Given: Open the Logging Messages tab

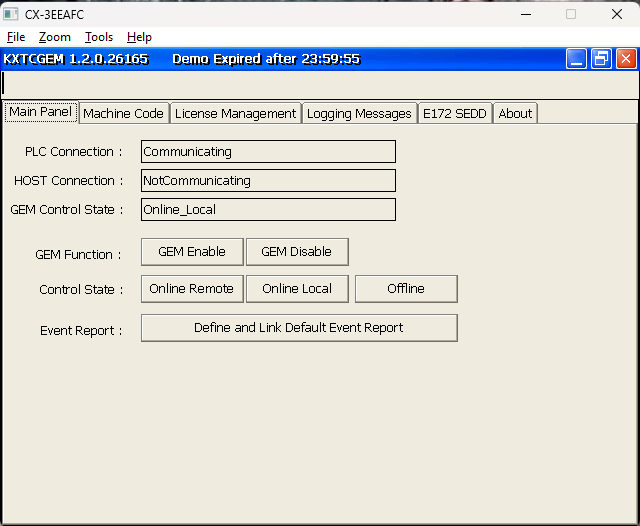Looking at the screenshot, I should coord(359,113).
